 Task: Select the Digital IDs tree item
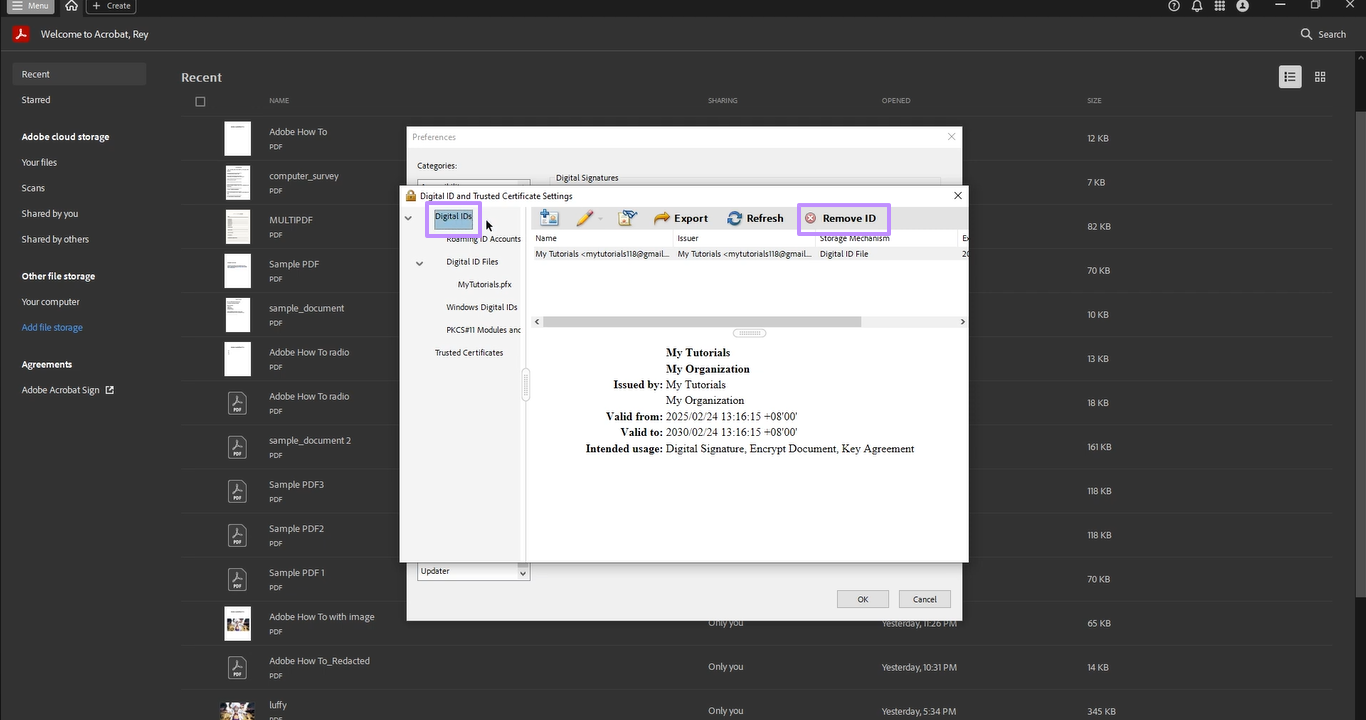click(x=453, y=217)
